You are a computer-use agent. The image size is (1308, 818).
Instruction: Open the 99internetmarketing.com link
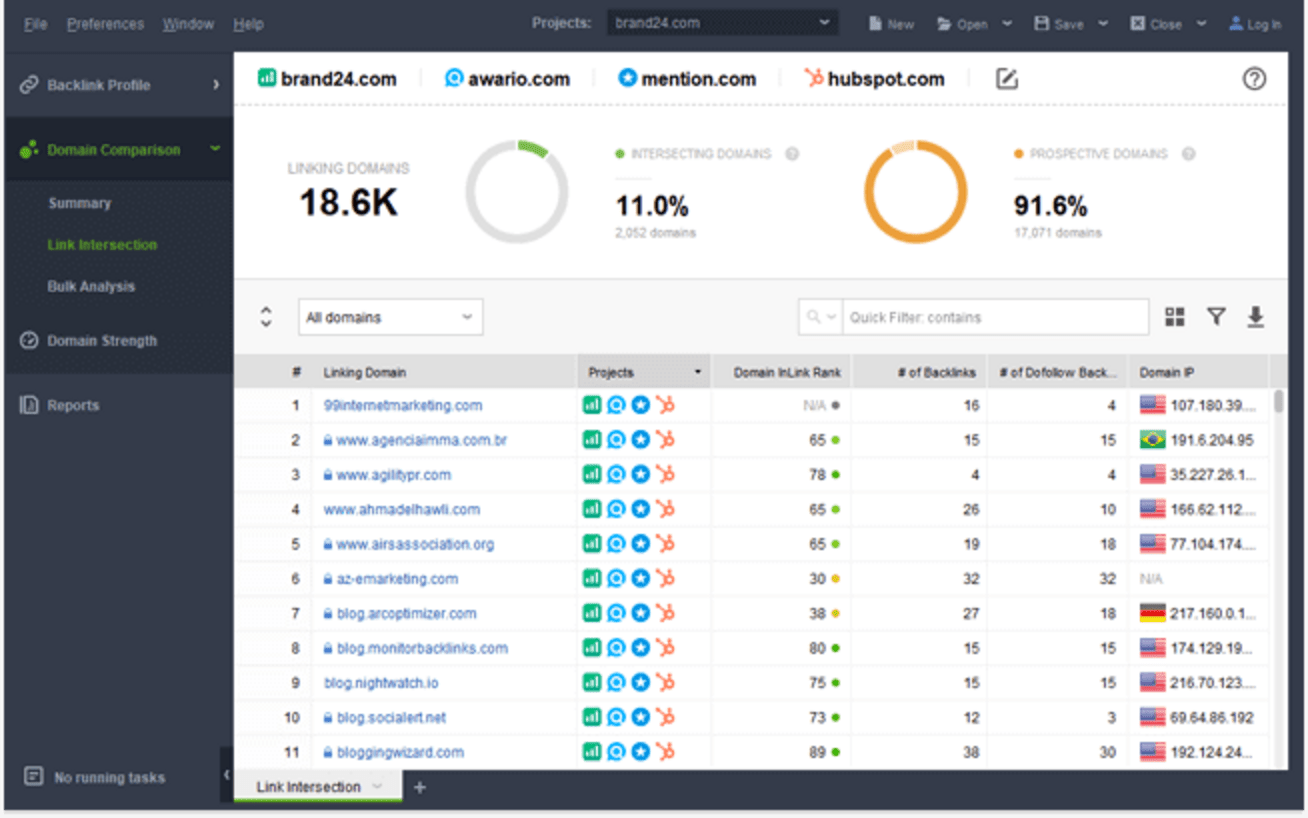click(x=403, y=406)
